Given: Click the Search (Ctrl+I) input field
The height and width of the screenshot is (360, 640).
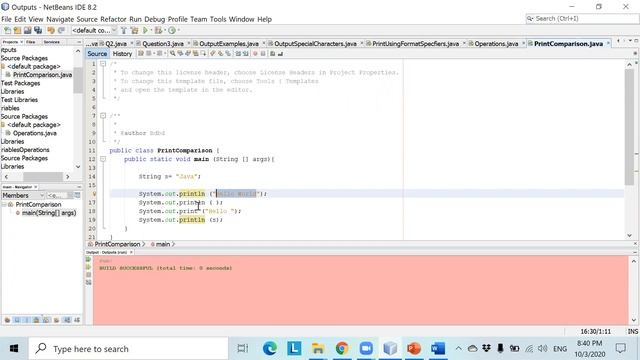Looking at the screenshot, I should (582, 18).
